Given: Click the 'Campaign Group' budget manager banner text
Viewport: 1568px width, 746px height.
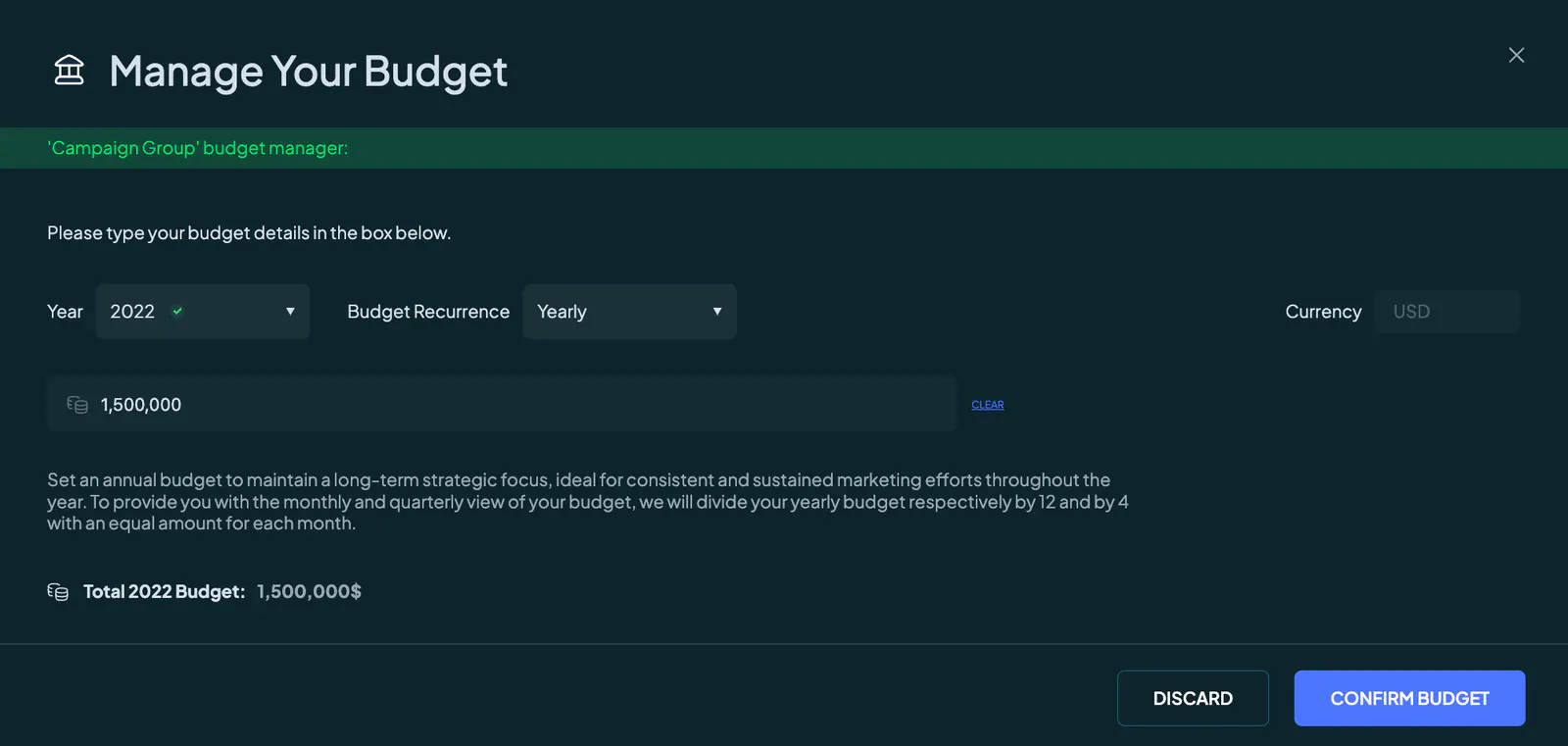Looking at the screenshot, I should [197, 148].
